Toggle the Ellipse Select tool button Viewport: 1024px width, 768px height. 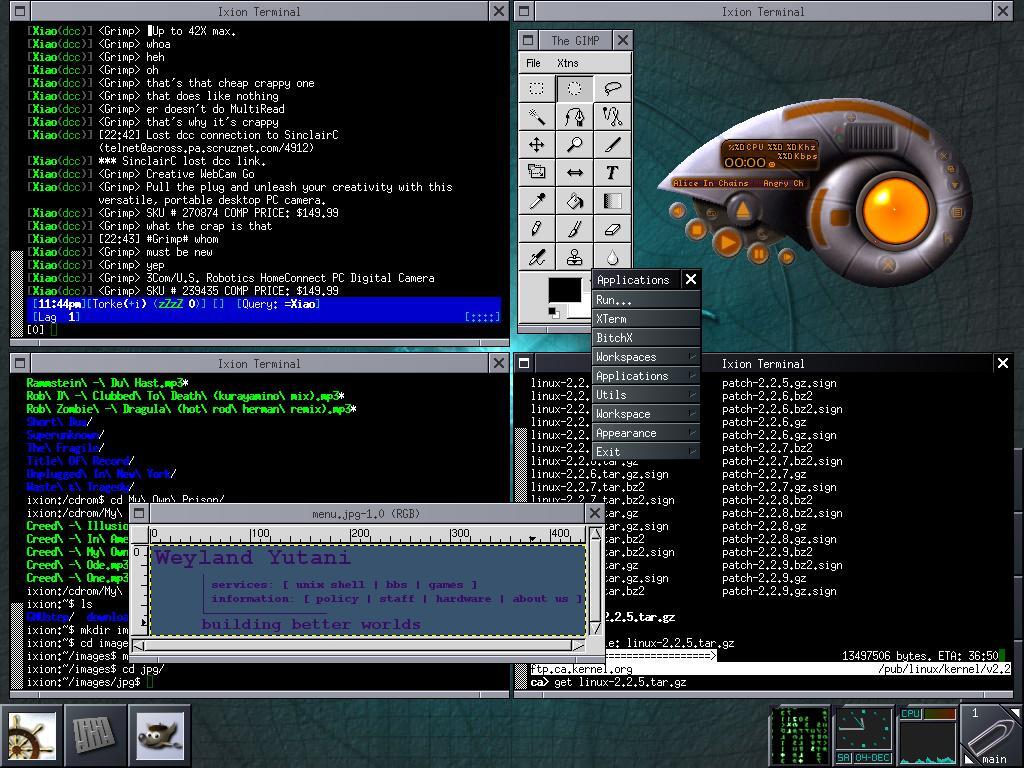575,88
